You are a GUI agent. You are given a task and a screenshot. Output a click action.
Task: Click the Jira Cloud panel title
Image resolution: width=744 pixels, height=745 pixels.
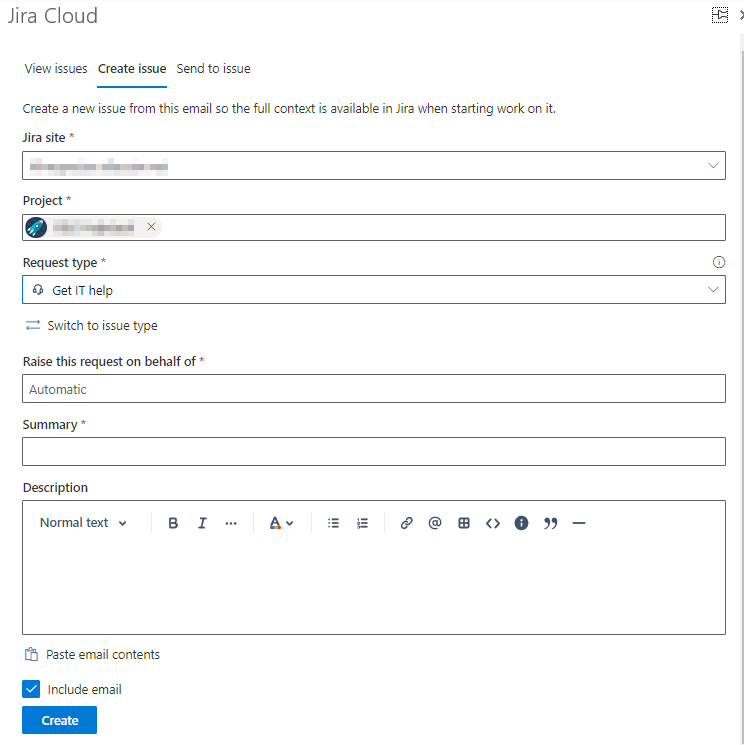coord(53,16)
